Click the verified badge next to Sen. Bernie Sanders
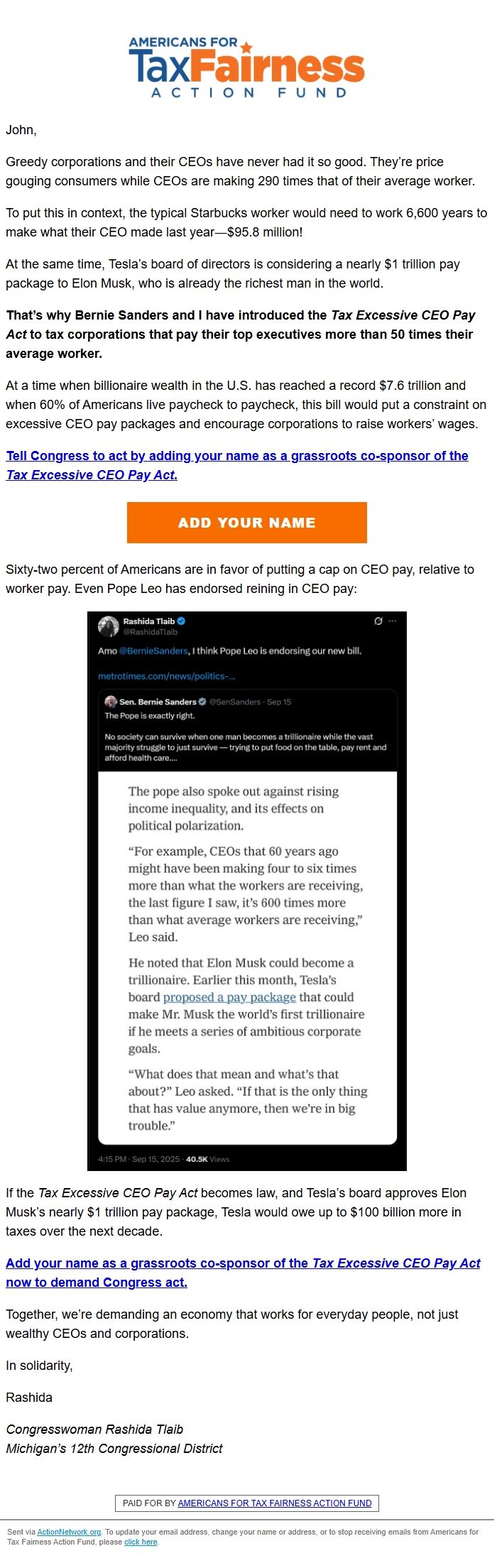The image size is (497, 1568). tap(202, 702)
